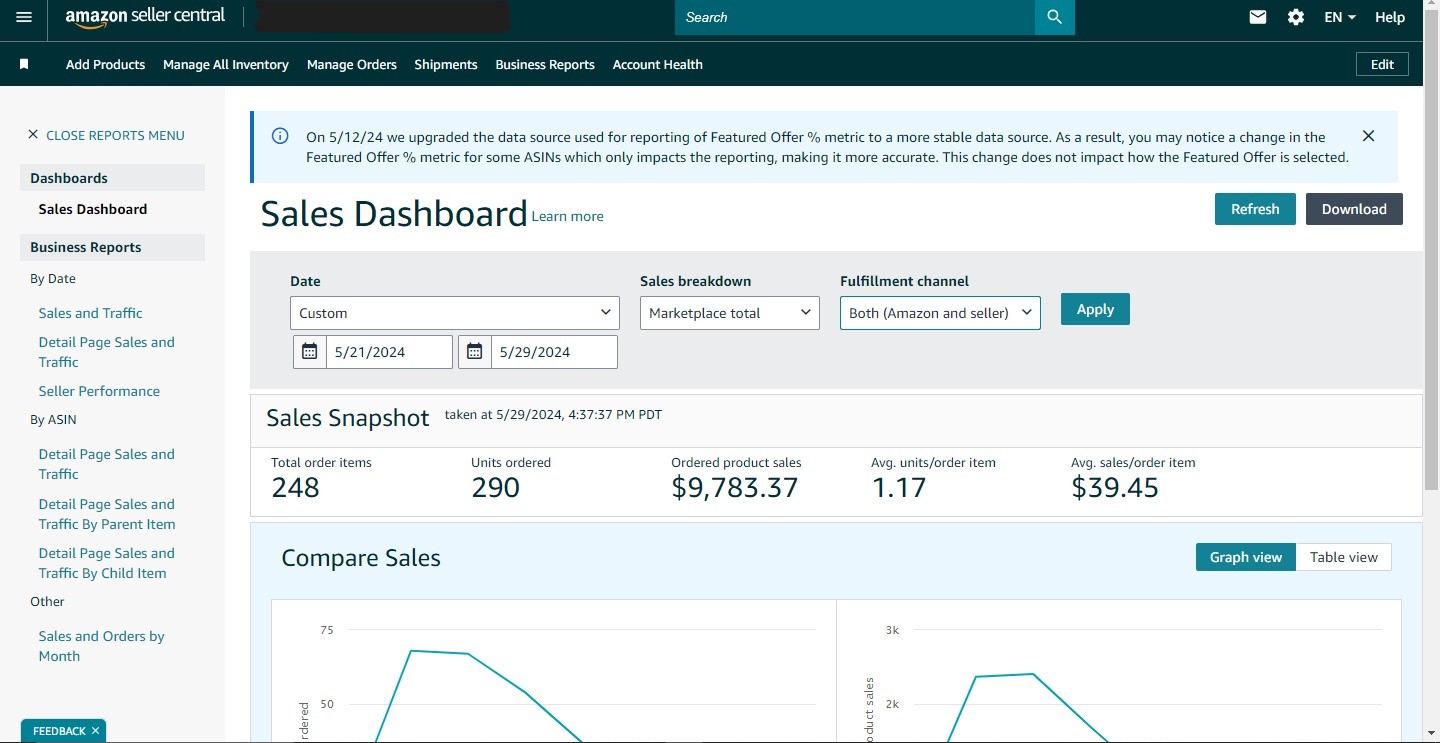Click the search magnifier button
This screenshot has width=1440, height=743.
click(x=1054, y=17)
